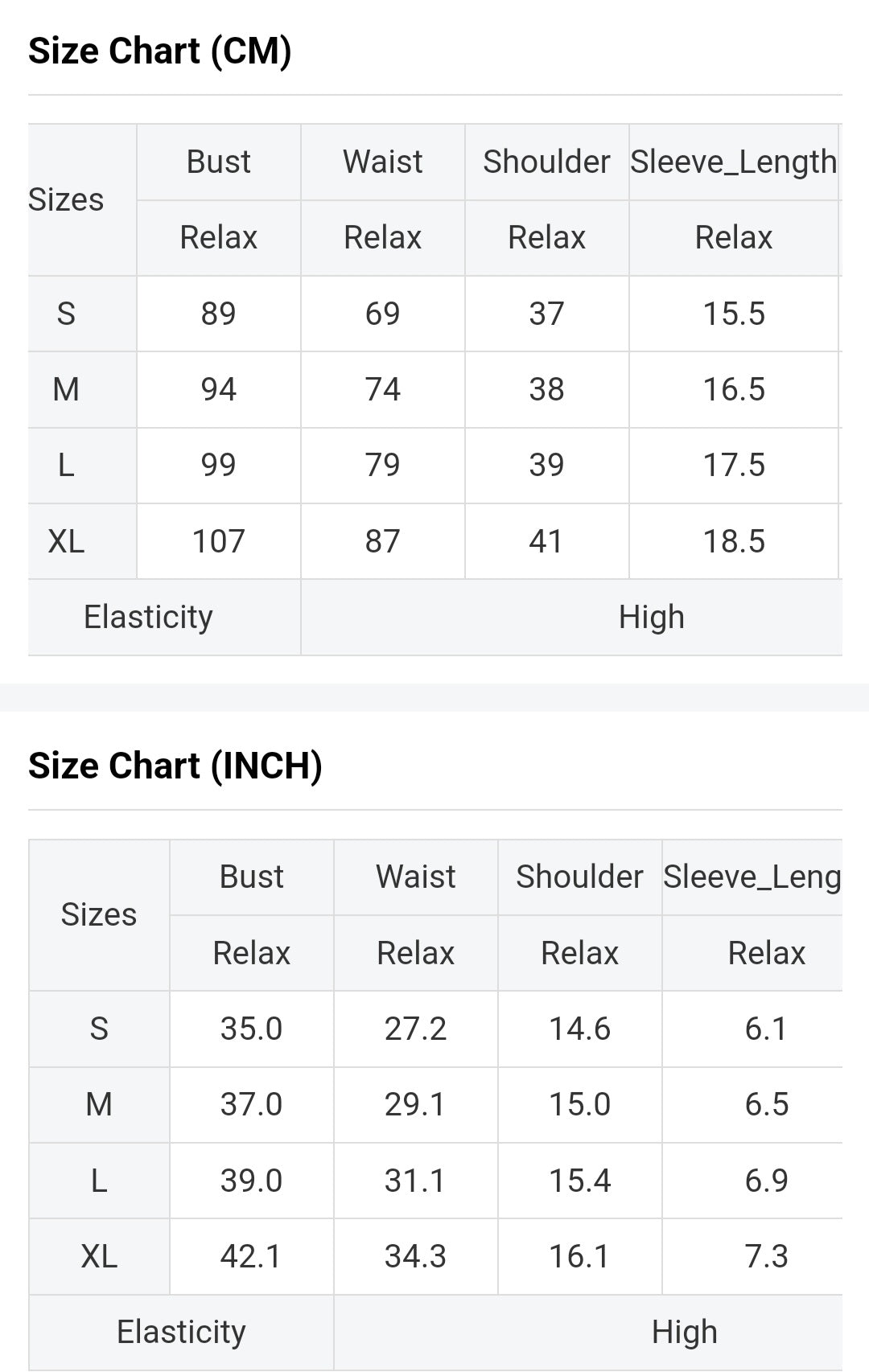869x1372 pixels.
Task: Select the XL bust value 42.1 inches
Action: click(251, 1256)
